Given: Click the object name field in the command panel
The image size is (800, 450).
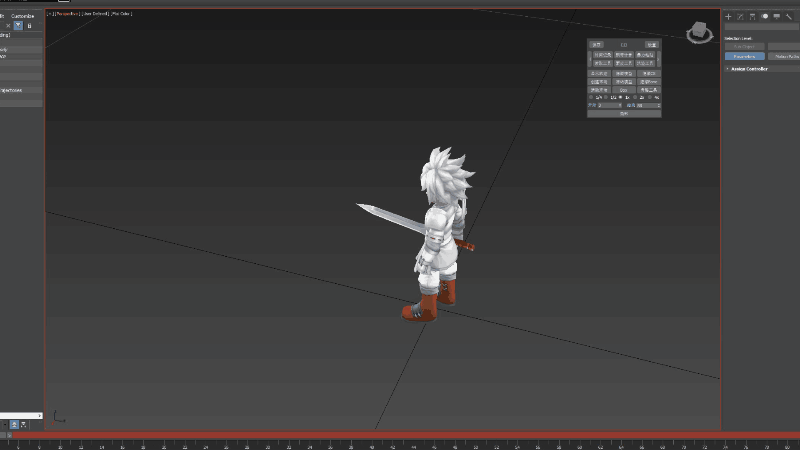Looking at the screenshot, I should click(762, 27).
